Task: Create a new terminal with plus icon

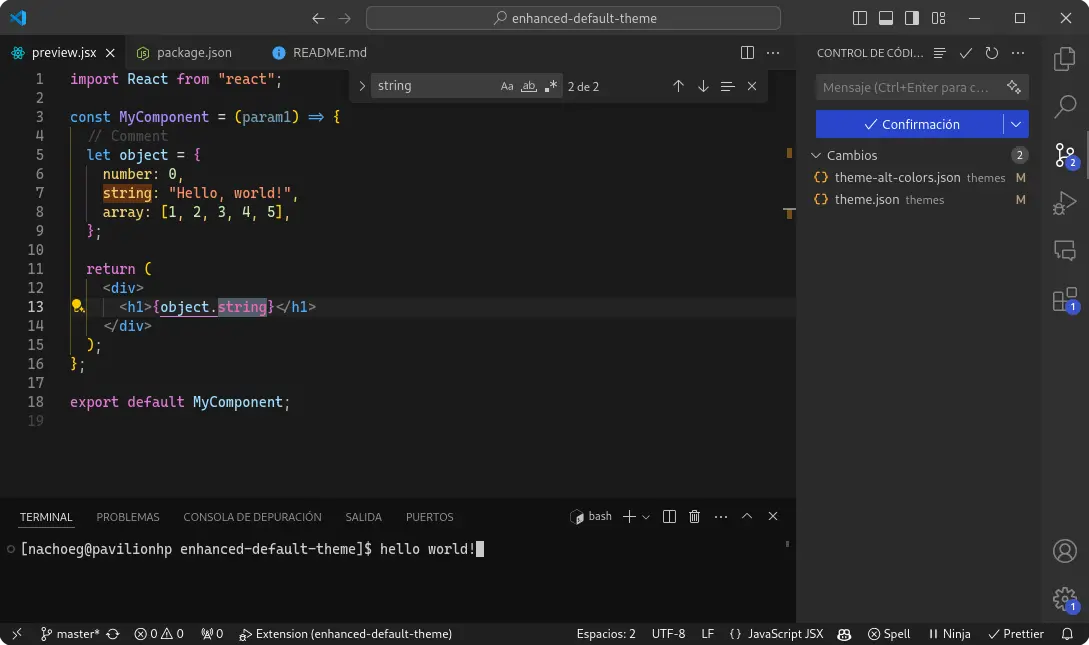Action: (629, 517)
